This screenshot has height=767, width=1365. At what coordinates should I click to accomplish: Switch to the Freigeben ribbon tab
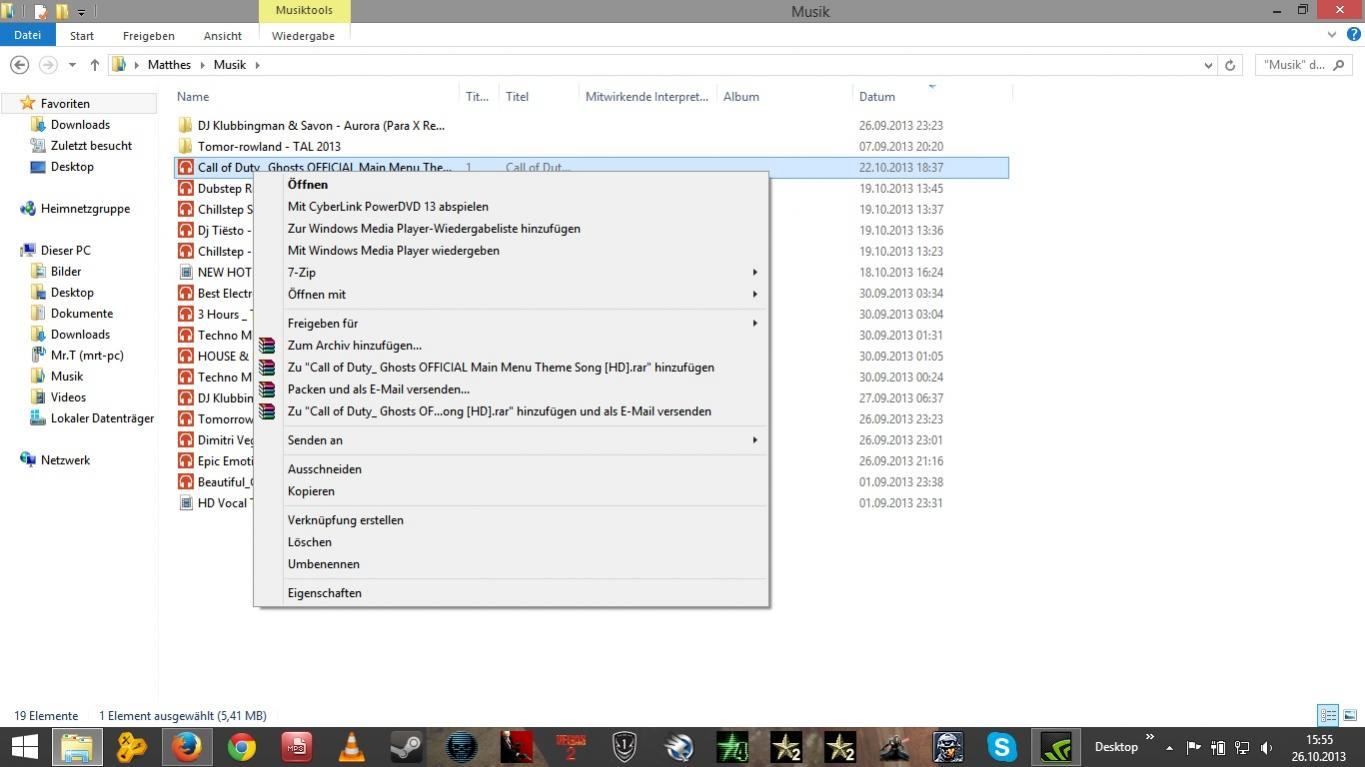click(148, 35)
